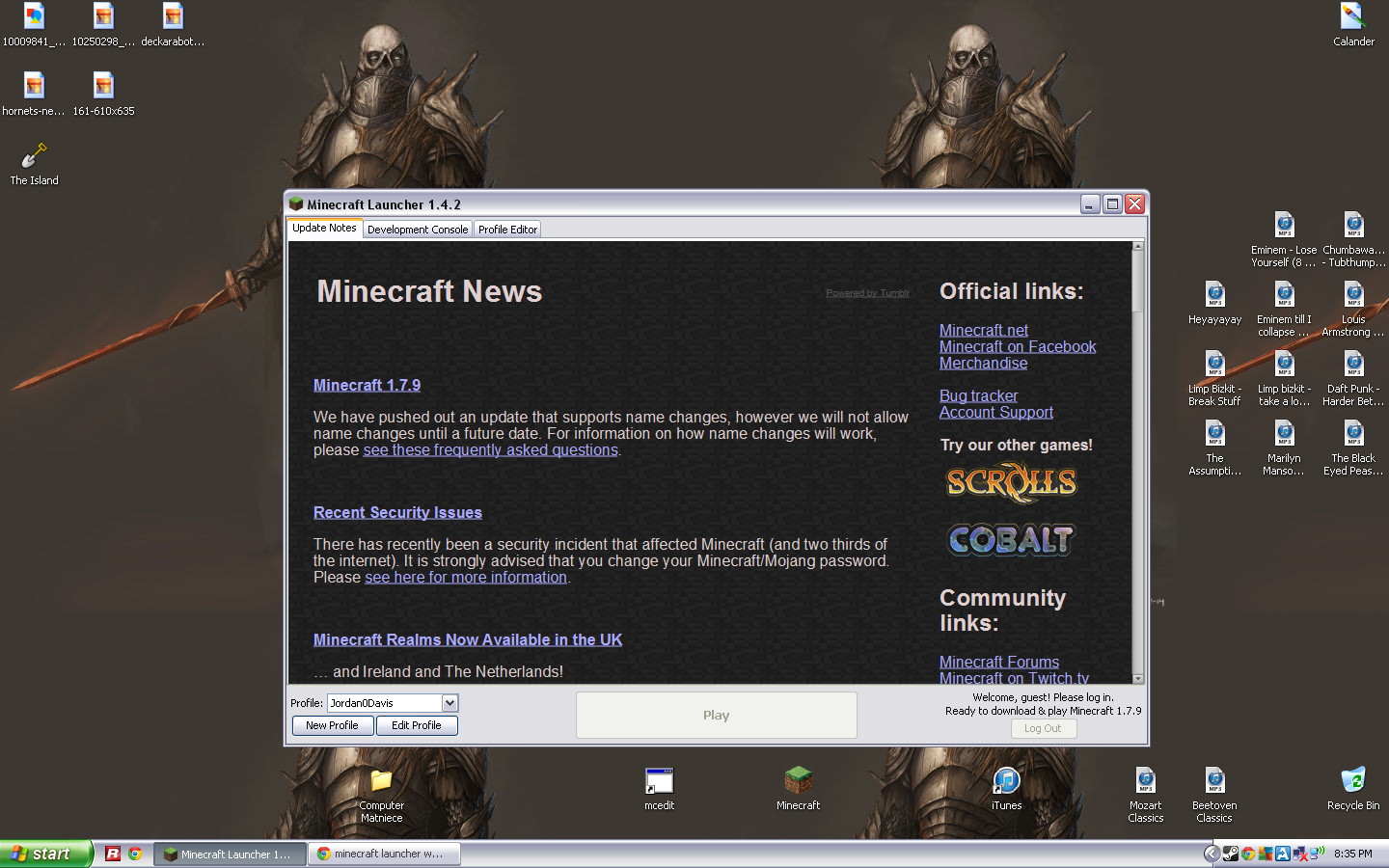Select The Black Eyed Peas MP3 file

pyautogui.click(x=1353, y=448)
